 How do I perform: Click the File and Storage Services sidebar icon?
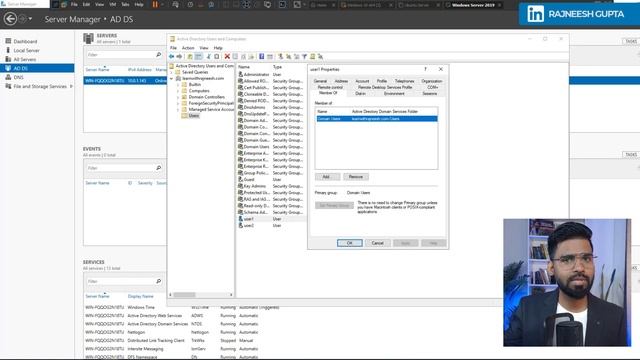[8, 86]
